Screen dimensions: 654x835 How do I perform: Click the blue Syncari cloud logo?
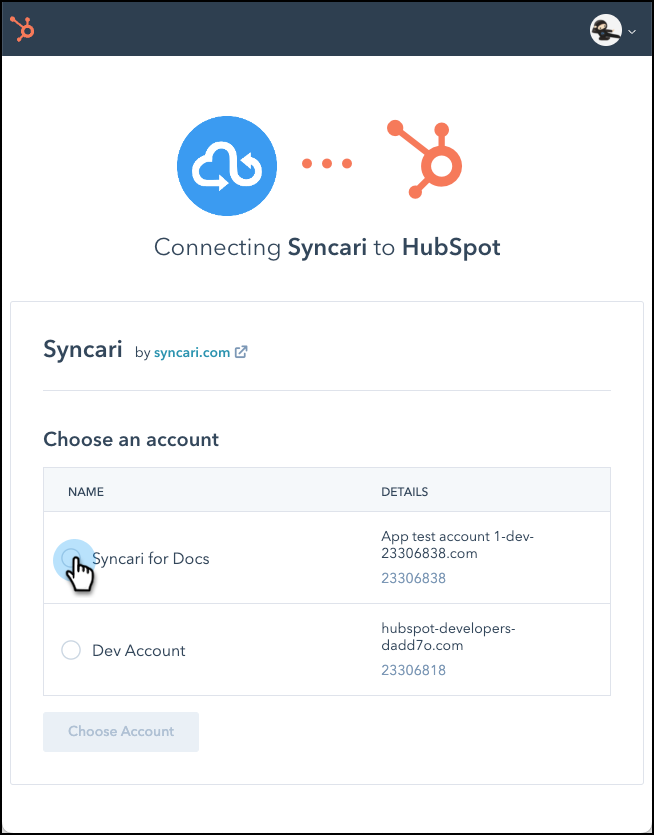pos(227,166)
